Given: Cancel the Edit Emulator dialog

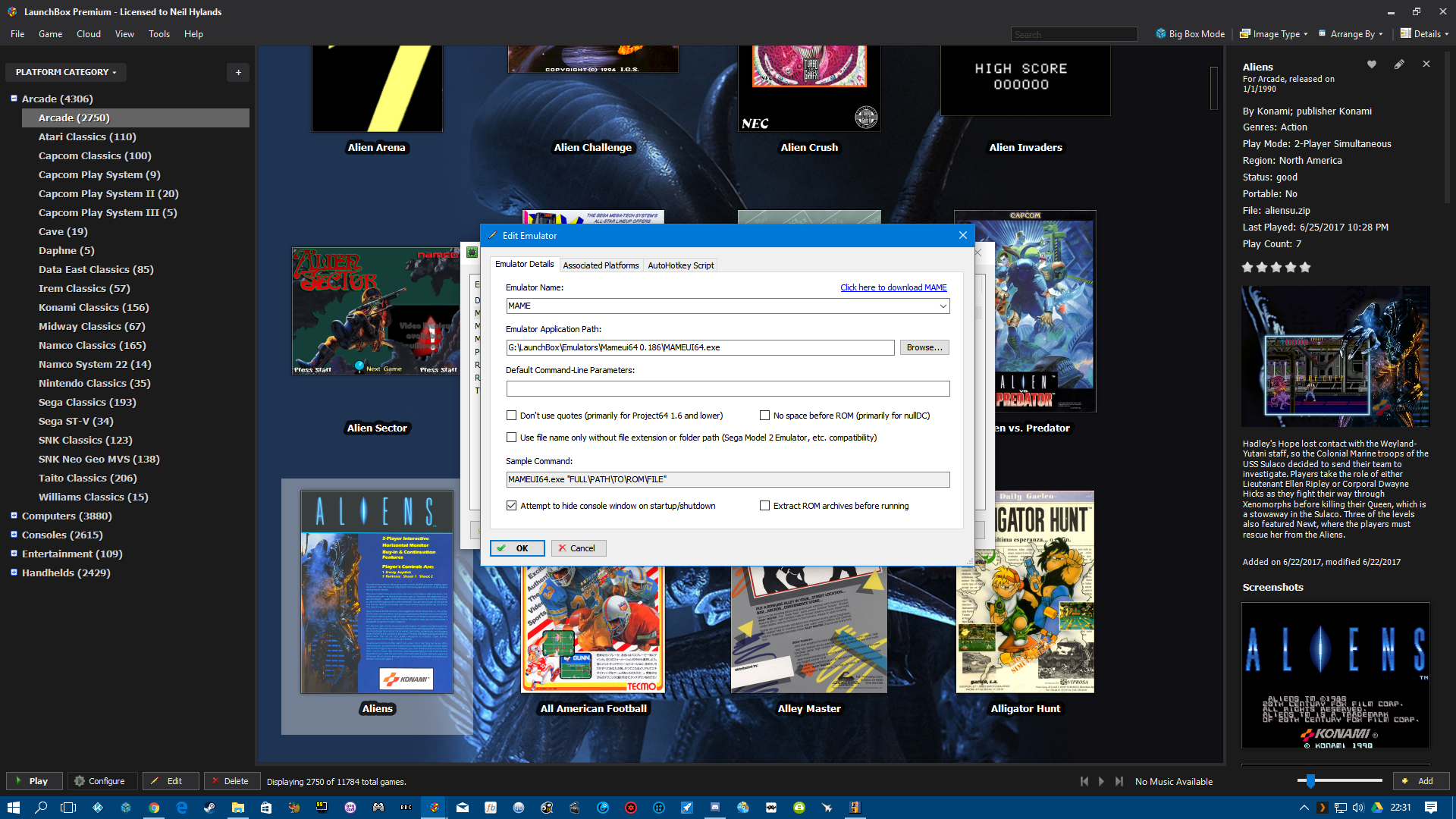Looking at the screenshot, I should click(579, 548).
